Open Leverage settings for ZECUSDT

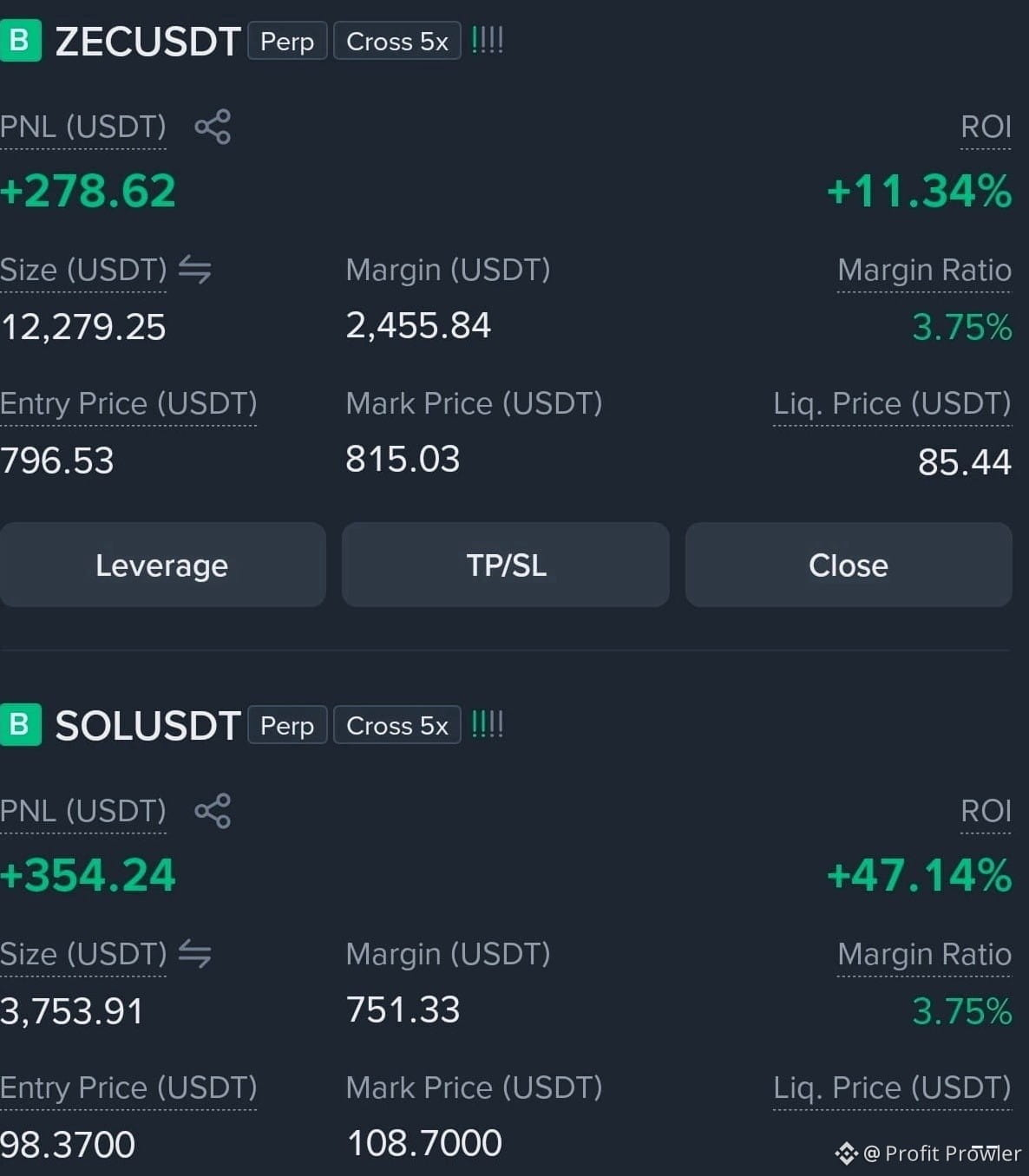click(x=162, y=565)
